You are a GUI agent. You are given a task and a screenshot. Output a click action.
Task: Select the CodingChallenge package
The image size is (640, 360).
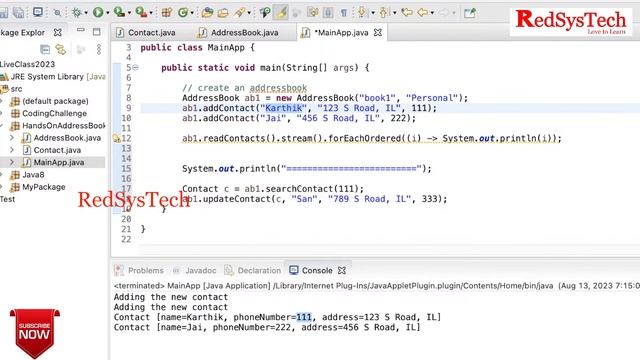[49, 113]
